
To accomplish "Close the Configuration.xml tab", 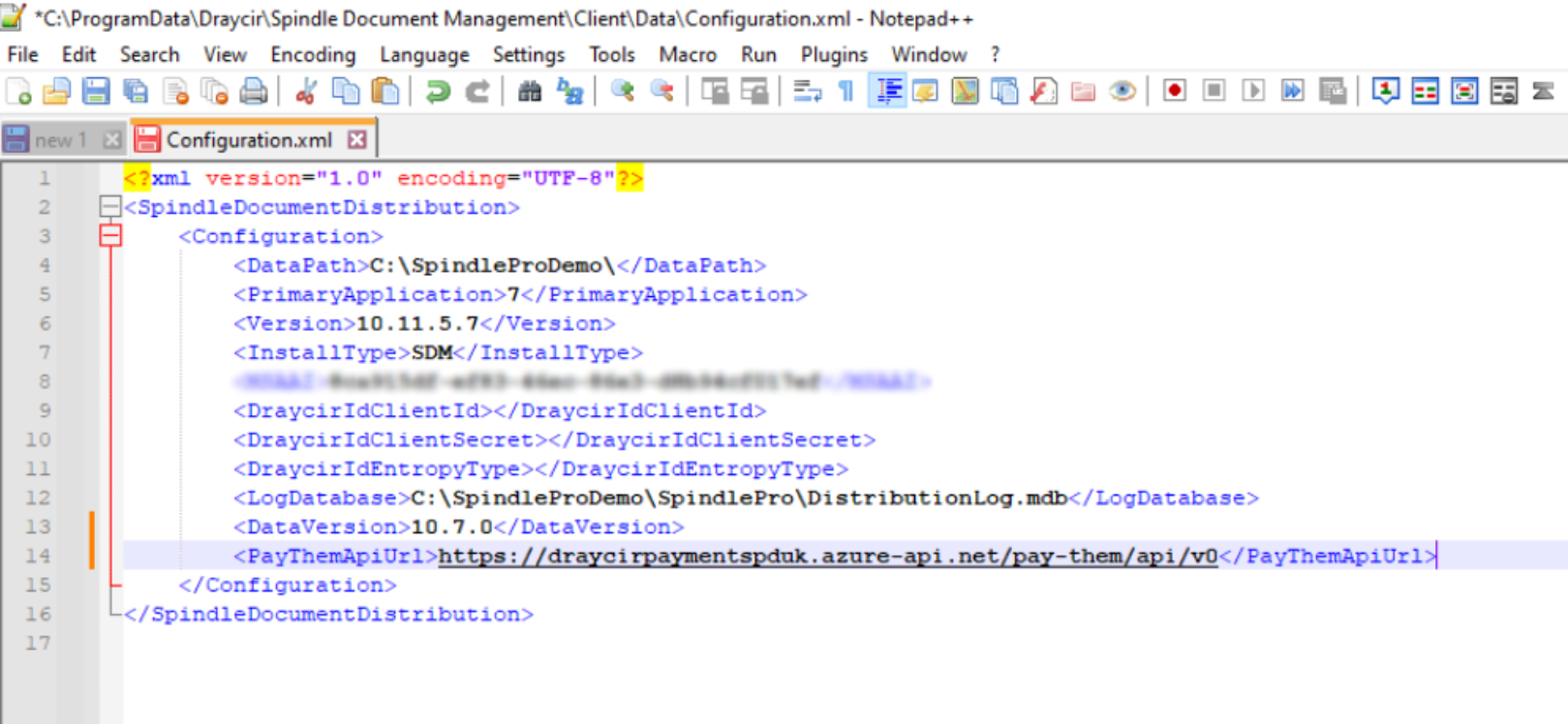I will tap(357, 139).
